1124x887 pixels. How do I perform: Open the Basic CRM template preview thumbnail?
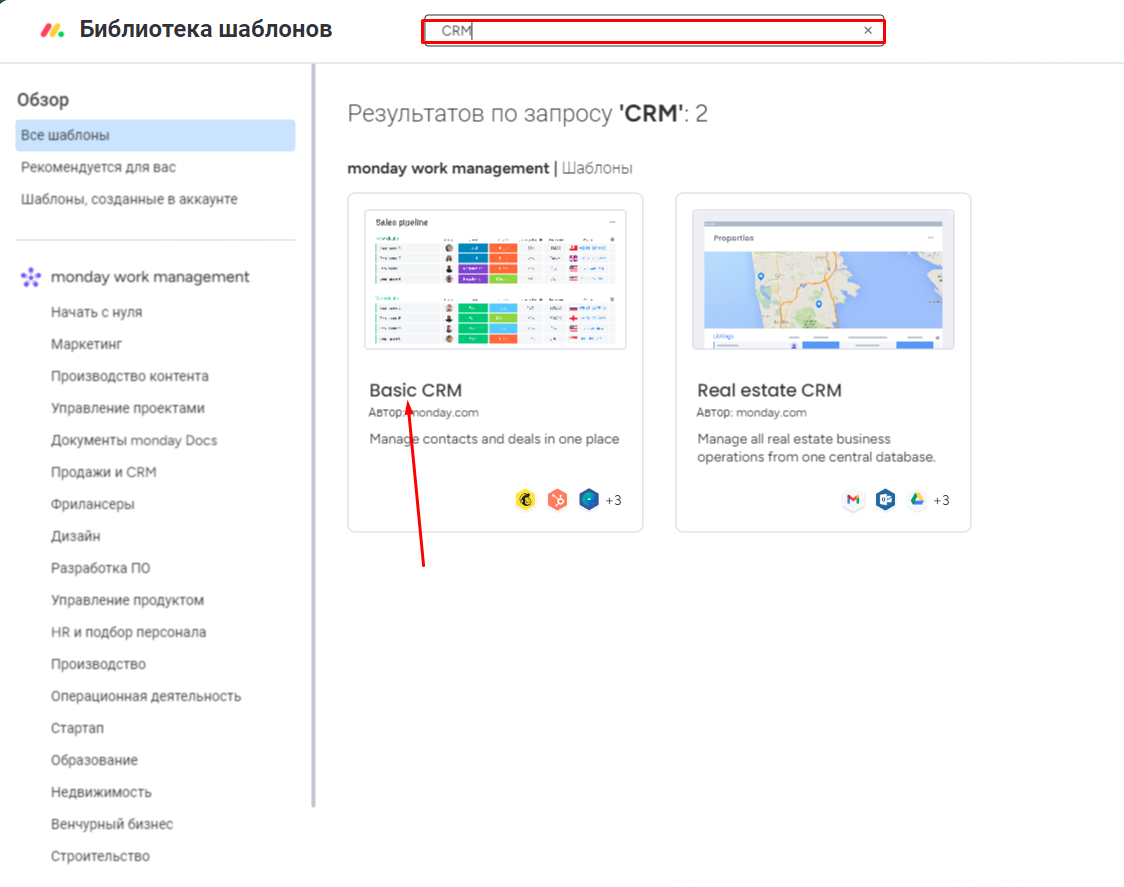(495, 279)
